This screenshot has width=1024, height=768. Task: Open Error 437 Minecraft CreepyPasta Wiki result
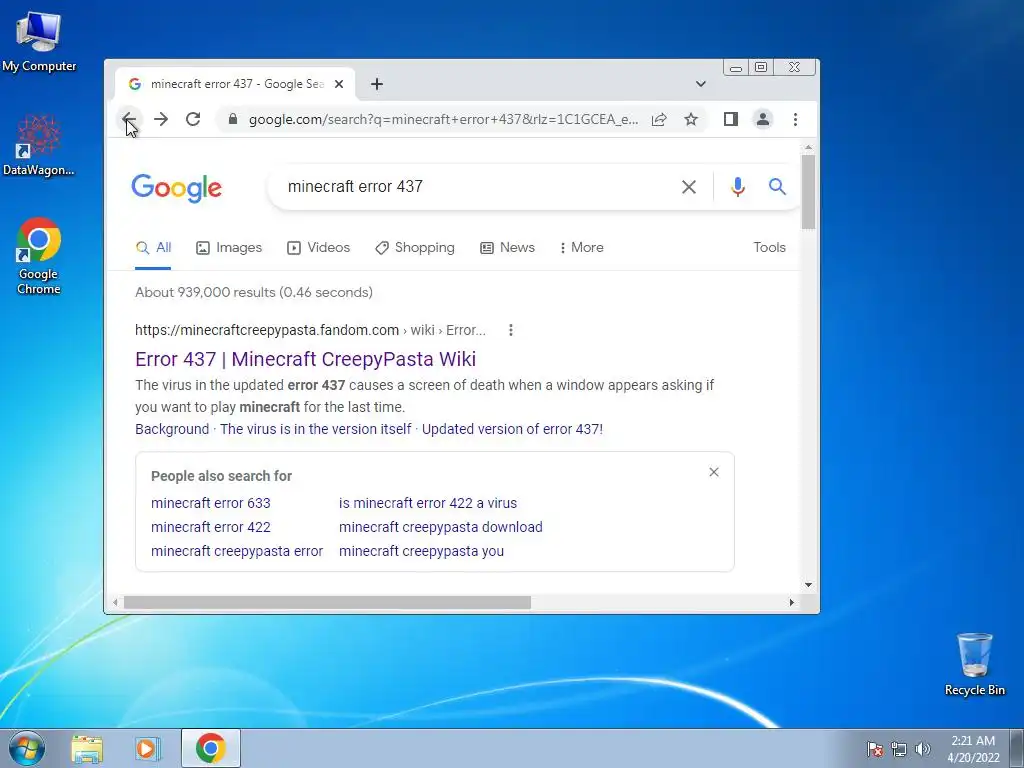(306, 359)
